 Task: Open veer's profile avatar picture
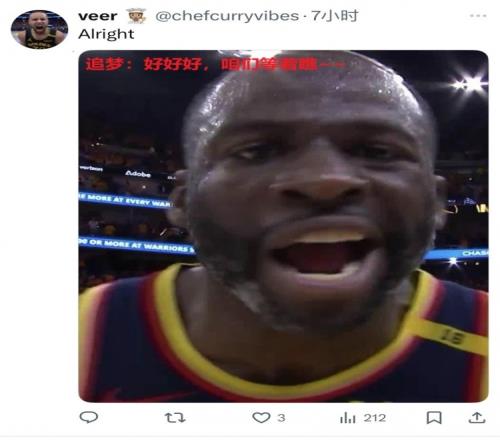coord(39,29)
